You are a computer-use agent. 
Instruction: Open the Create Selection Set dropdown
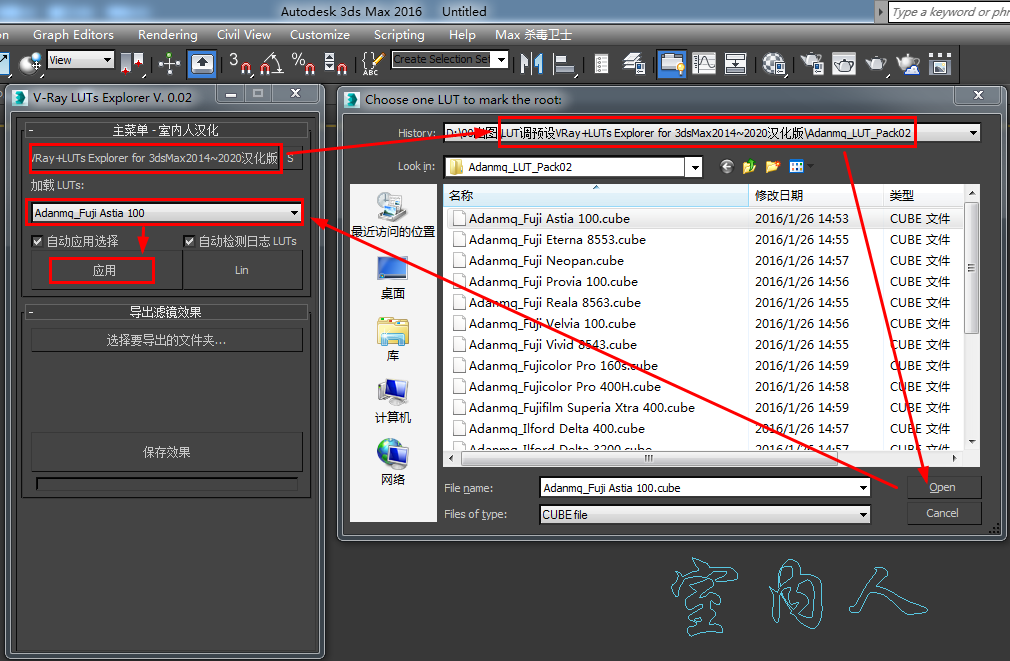(502, 60)
